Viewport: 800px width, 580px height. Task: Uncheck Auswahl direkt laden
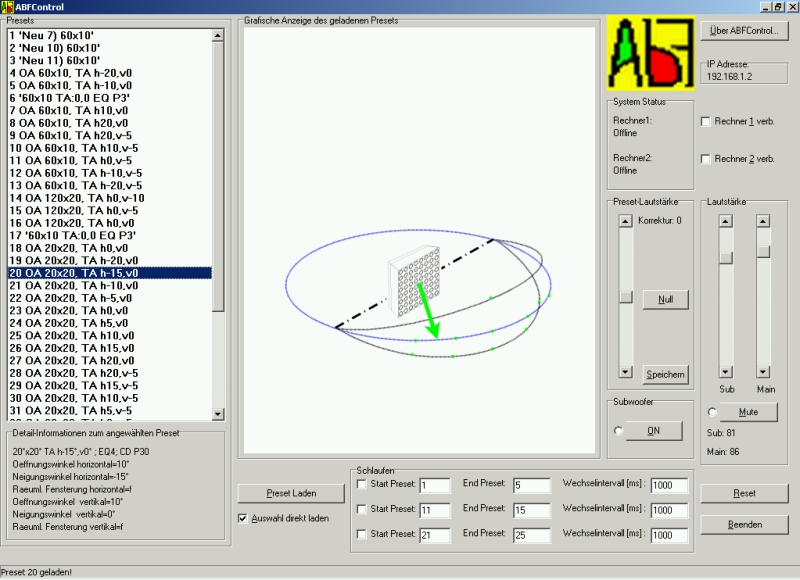[243, 518]
